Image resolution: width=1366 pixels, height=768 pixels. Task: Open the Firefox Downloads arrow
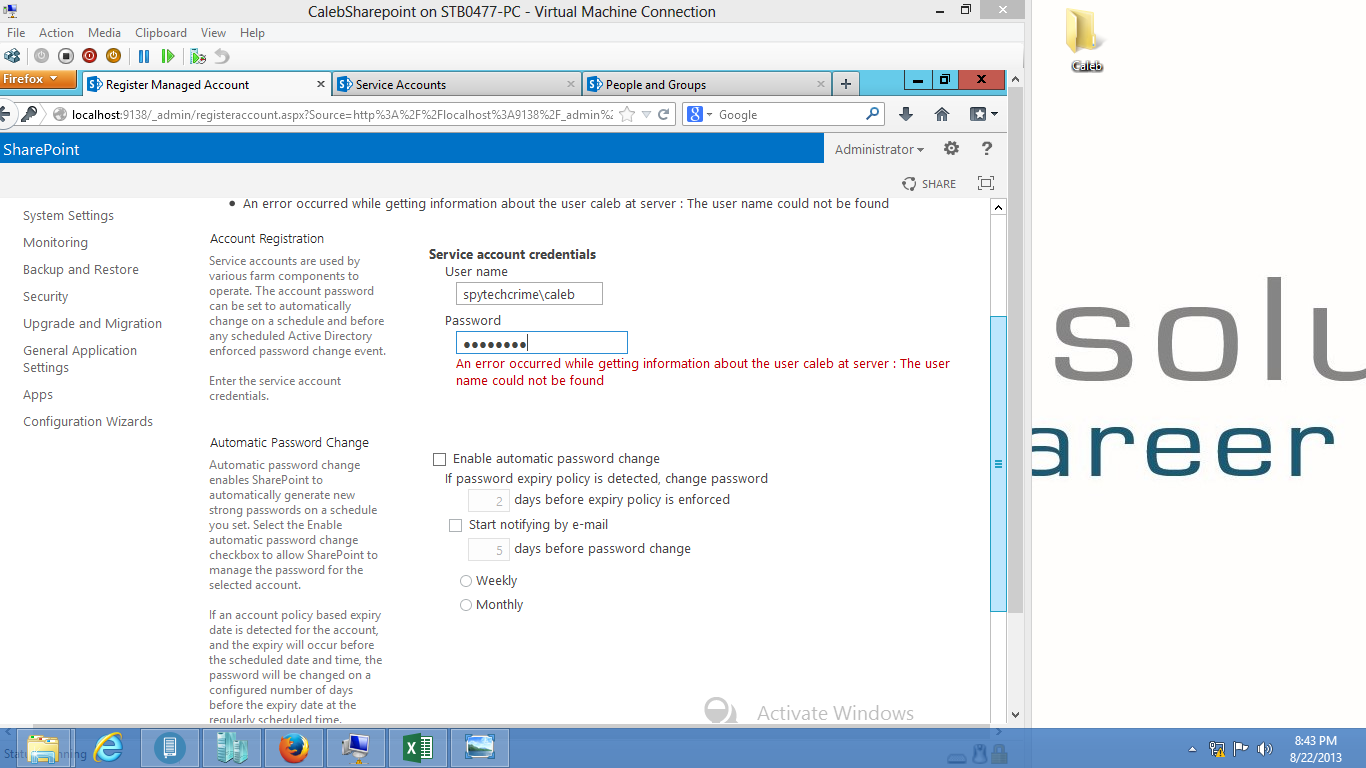(906, 114)
